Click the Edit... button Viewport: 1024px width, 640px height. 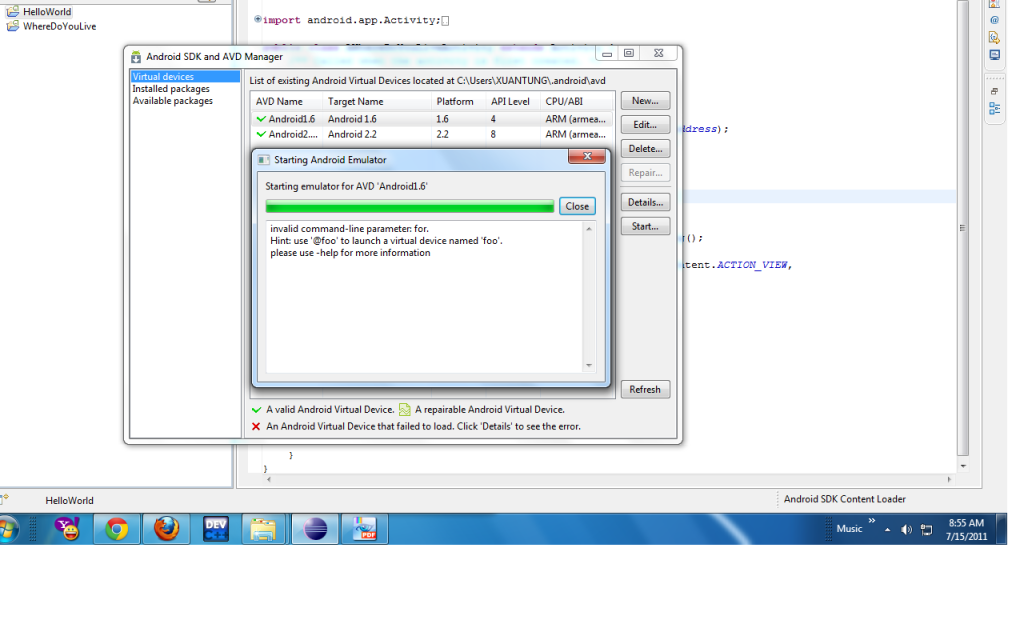pos(645,125)
